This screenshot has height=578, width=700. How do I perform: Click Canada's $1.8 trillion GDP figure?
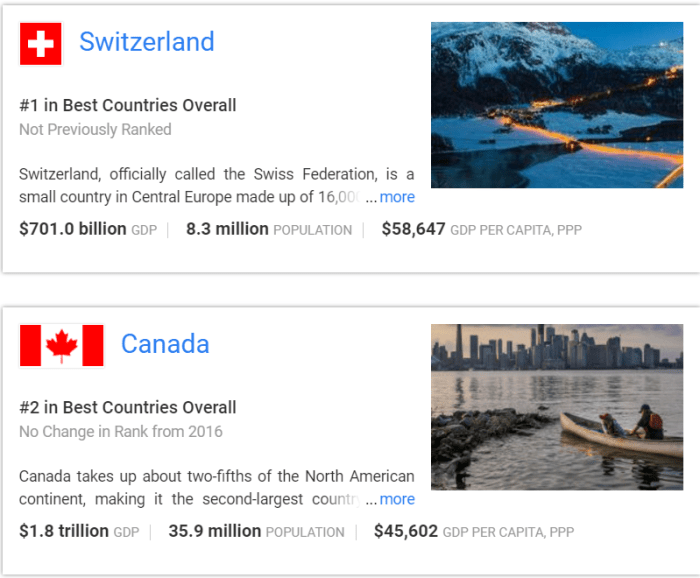point(64,531)
